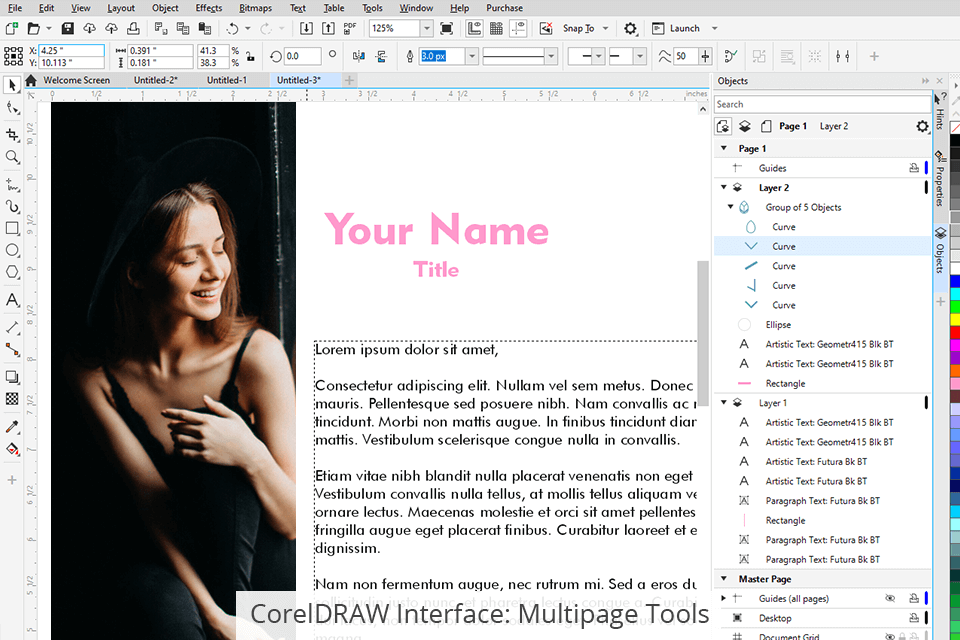Viewport: 960px width, 640px height.
Task: Select the Crop tool
Action: pyautogui.click(x=13, y=134)
